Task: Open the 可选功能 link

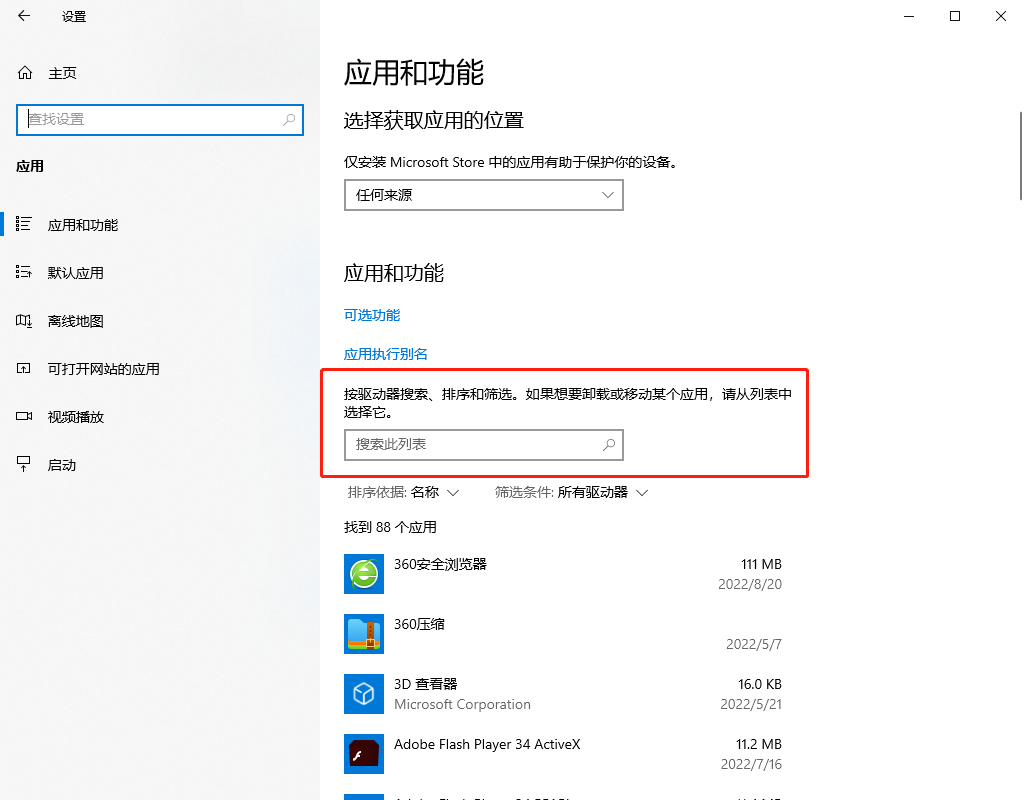Action: (x=372, y=315)
